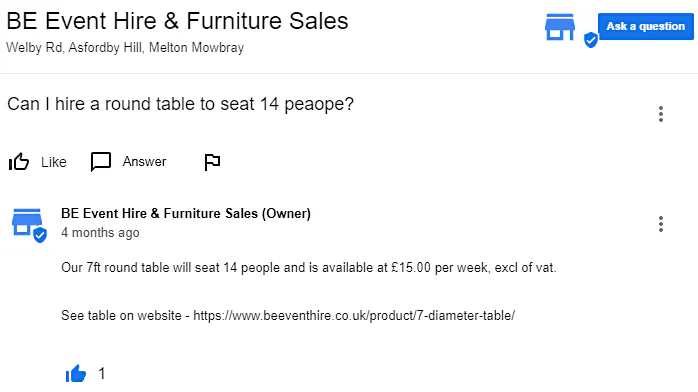Image resolution: width=698 pixels, height=392 pixels.
Task: Open the owner answer's three-dot menu
Action: click(661, 224)
